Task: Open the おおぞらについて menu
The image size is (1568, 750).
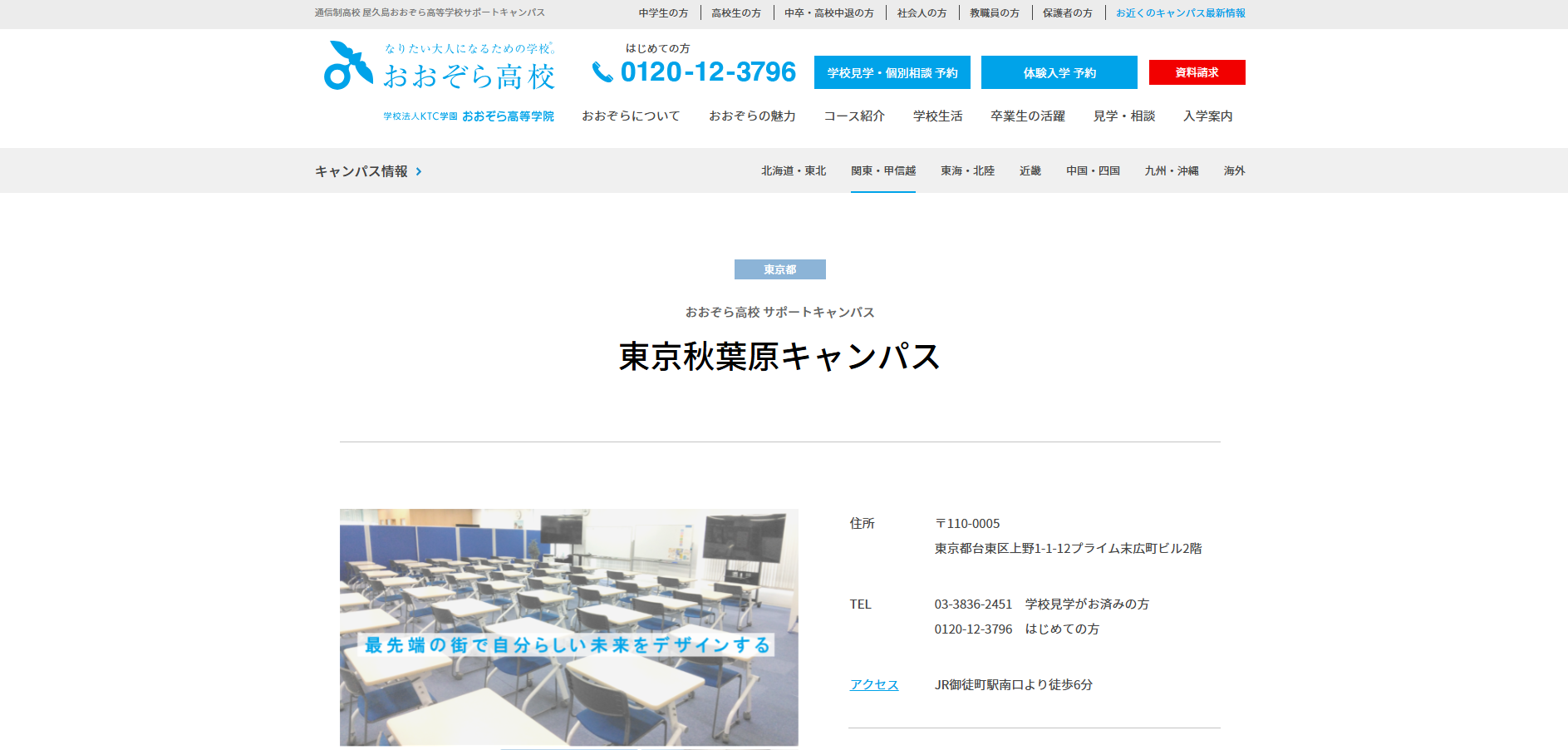Action: (x=631, y=116)
